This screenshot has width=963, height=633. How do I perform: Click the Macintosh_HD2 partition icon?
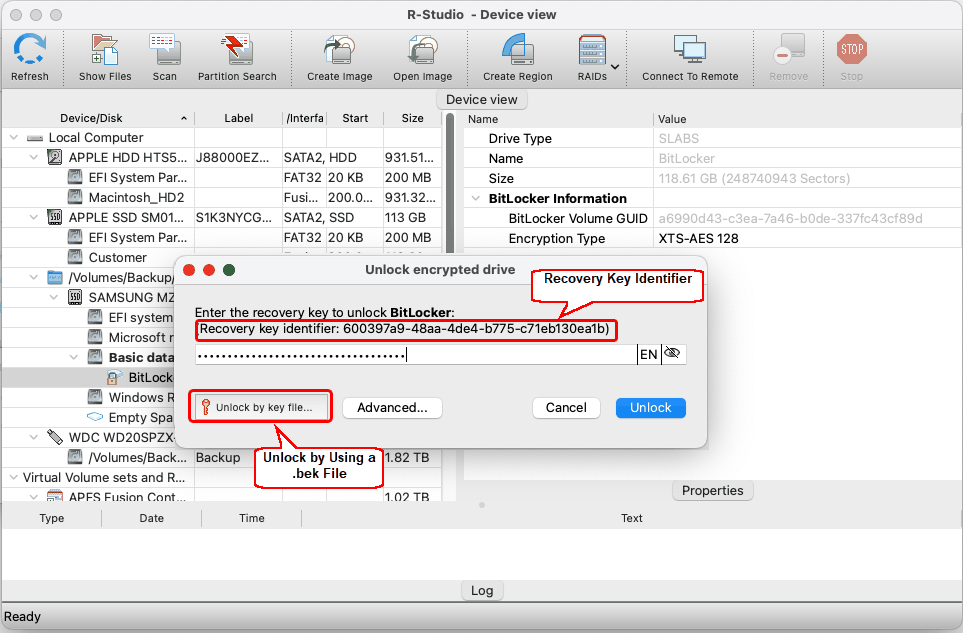(x=75, y=197)
